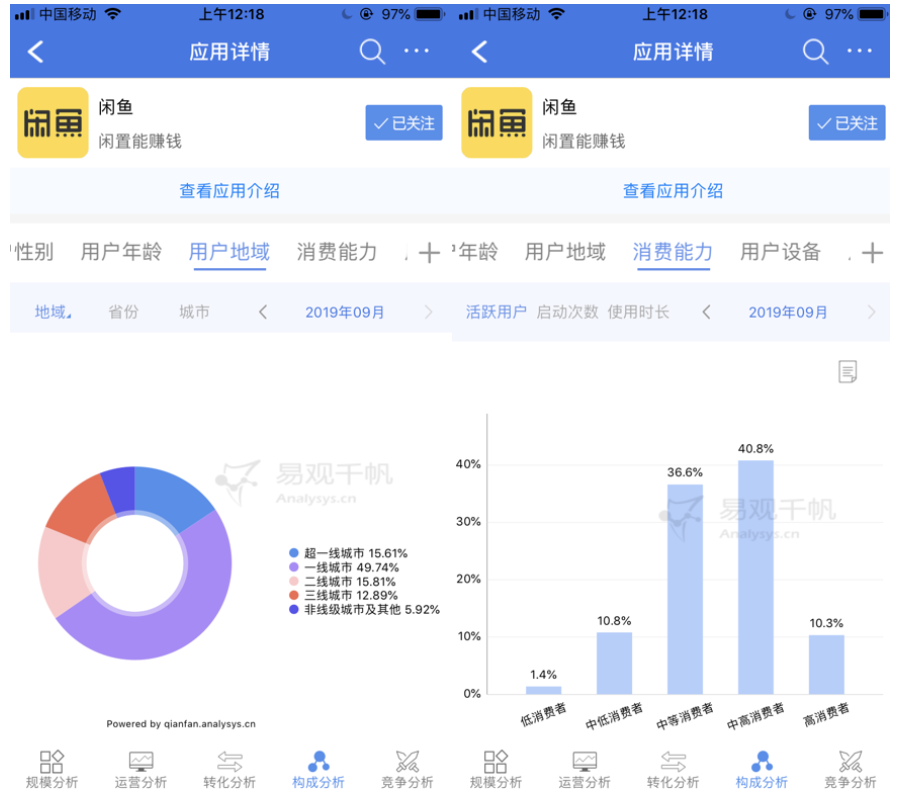Switch to 消费能力 tab in right screen
This screenshot has width=898, height=810.
673,252
